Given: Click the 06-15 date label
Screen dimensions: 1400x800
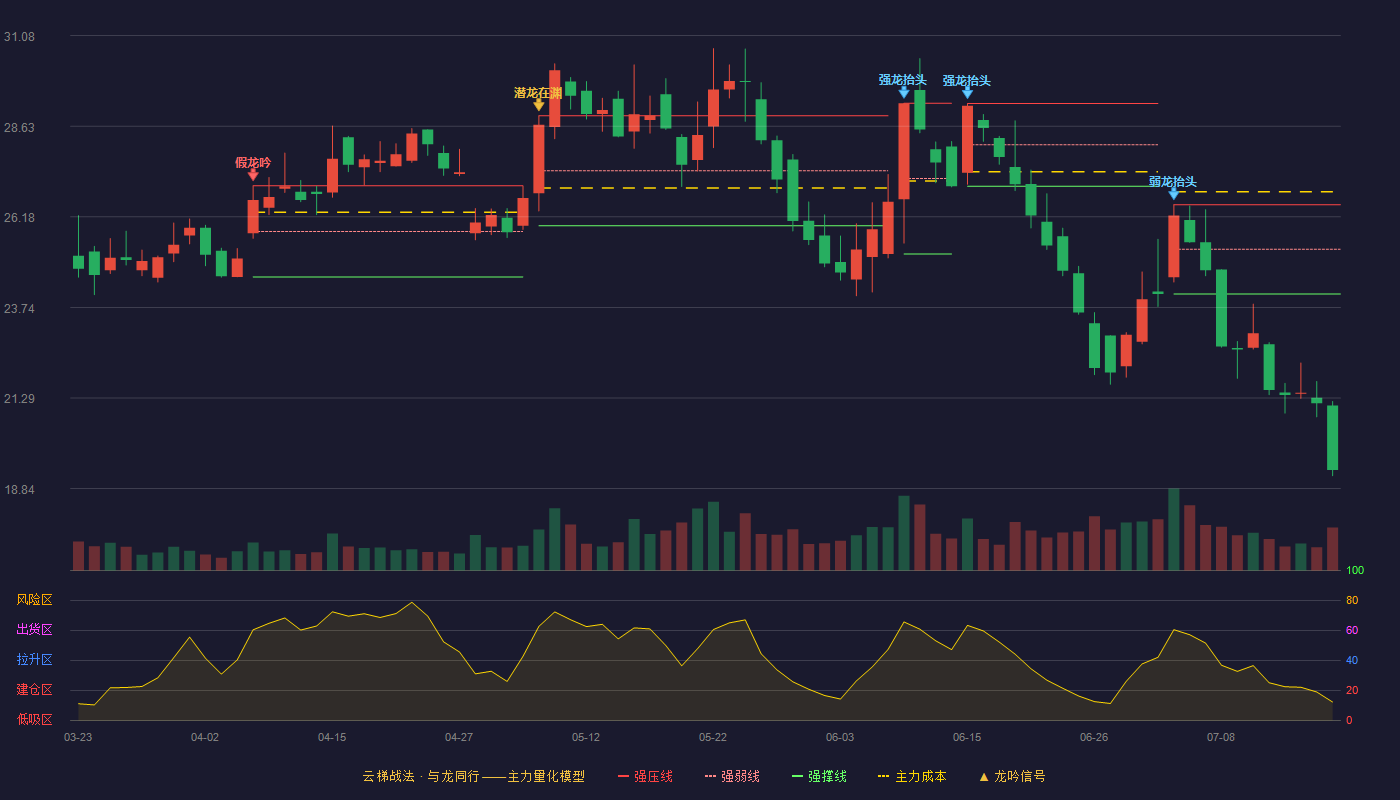Looking at the screenshot, I should coord(967,737).
